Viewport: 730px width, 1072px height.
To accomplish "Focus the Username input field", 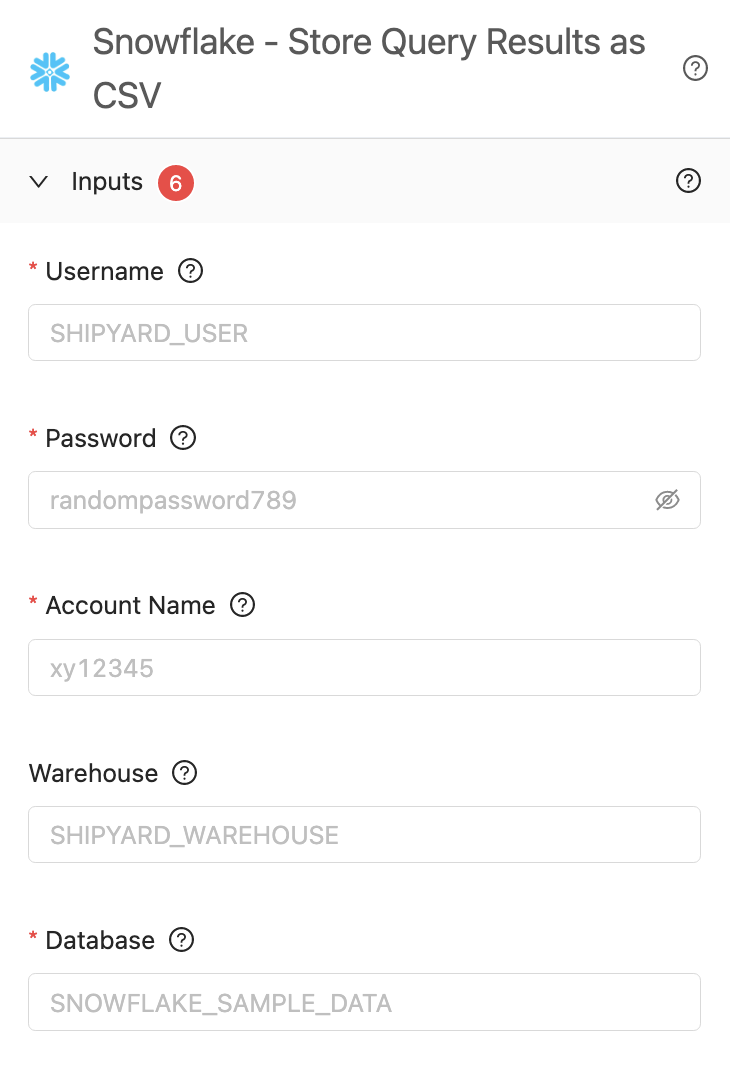I will tap(364, 333).
